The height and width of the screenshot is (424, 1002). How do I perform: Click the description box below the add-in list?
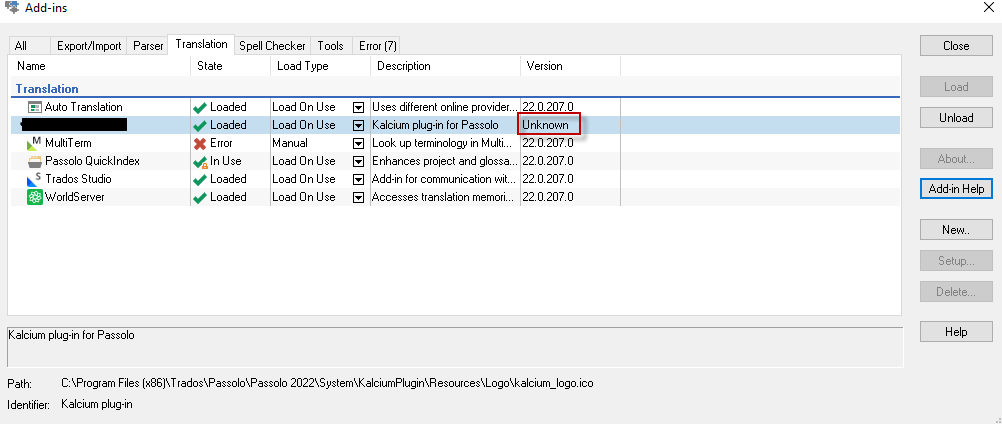tap(455, 347)
